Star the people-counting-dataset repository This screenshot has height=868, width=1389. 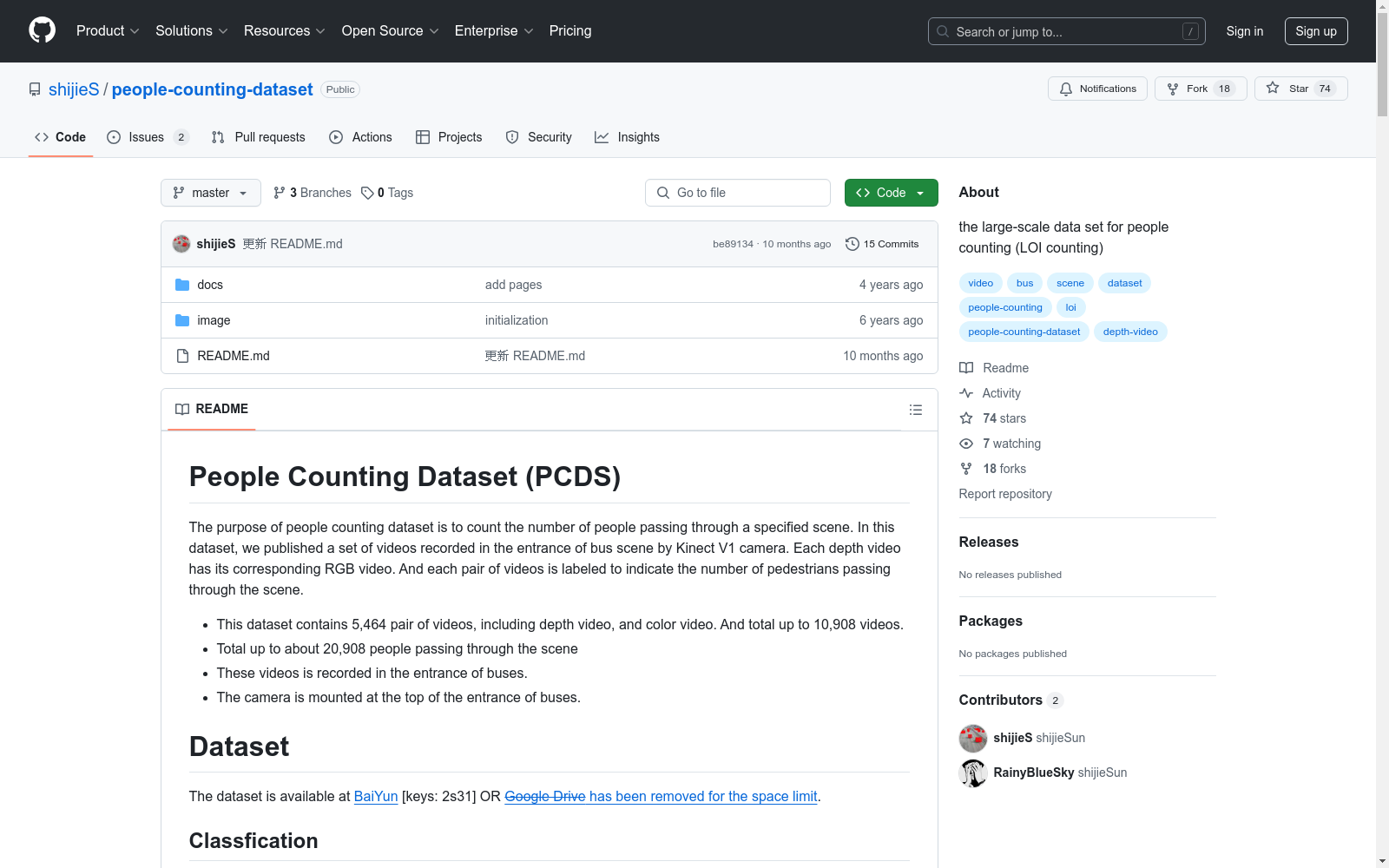point(1300,89)
